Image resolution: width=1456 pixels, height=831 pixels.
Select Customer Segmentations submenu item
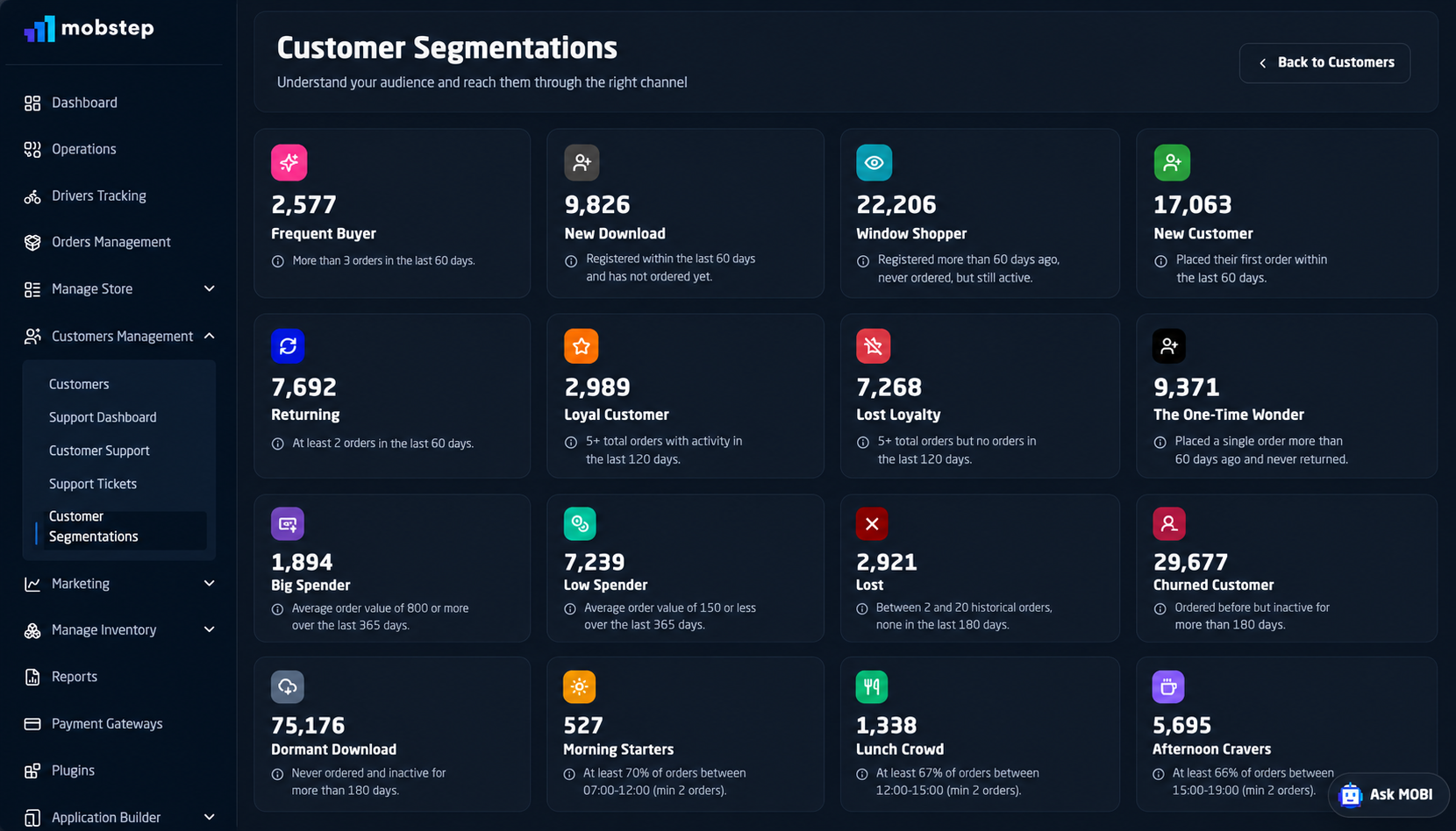click(119, 527)
